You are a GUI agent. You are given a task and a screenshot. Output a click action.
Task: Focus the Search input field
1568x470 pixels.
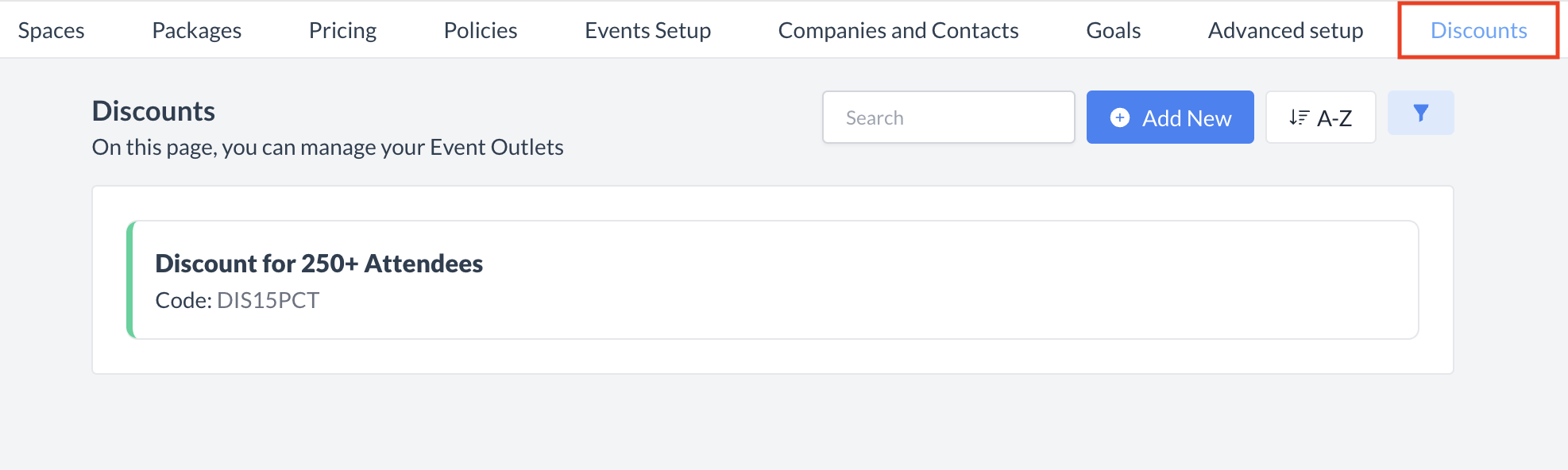click(948, 118)
